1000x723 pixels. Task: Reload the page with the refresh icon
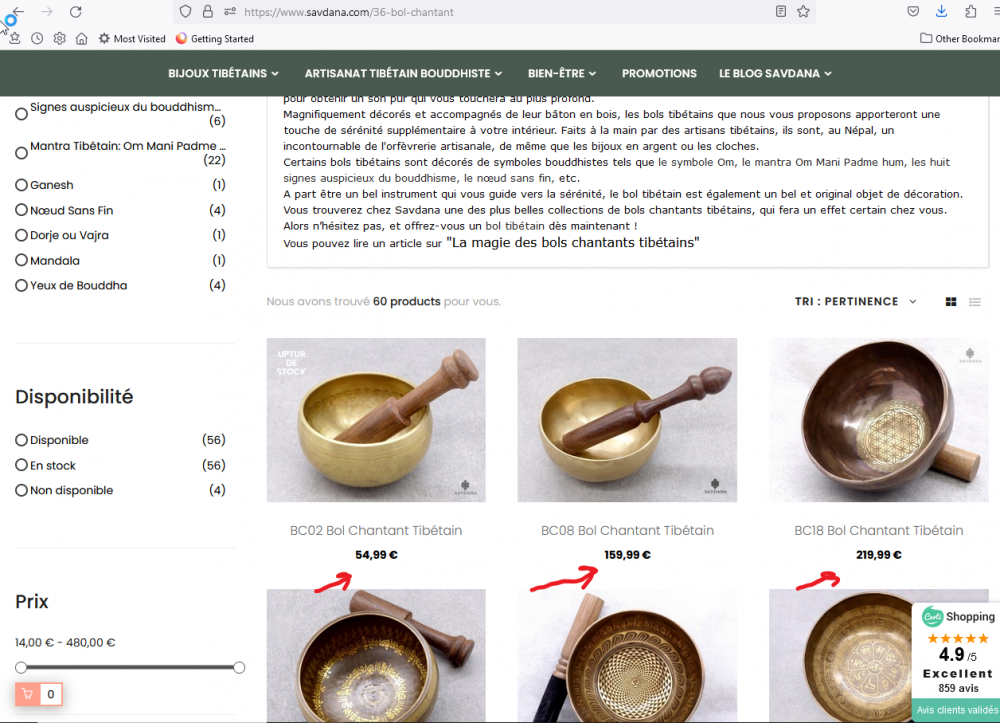[x=75, y=11]
